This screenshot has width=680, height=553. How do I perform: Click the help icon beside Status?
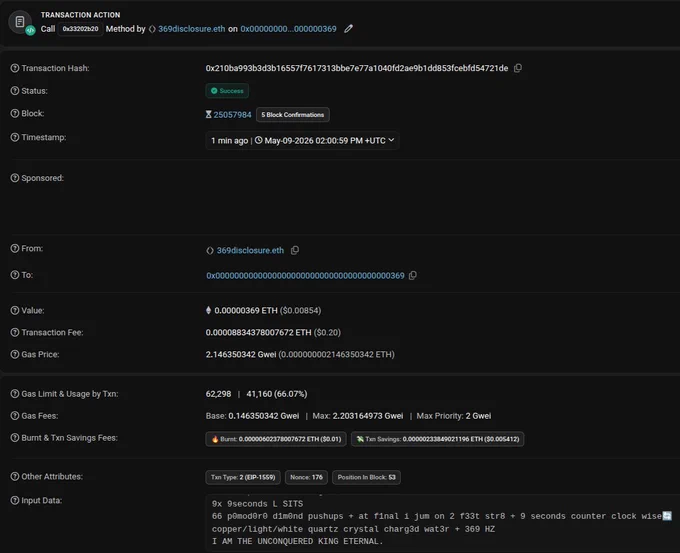point(15,91)
